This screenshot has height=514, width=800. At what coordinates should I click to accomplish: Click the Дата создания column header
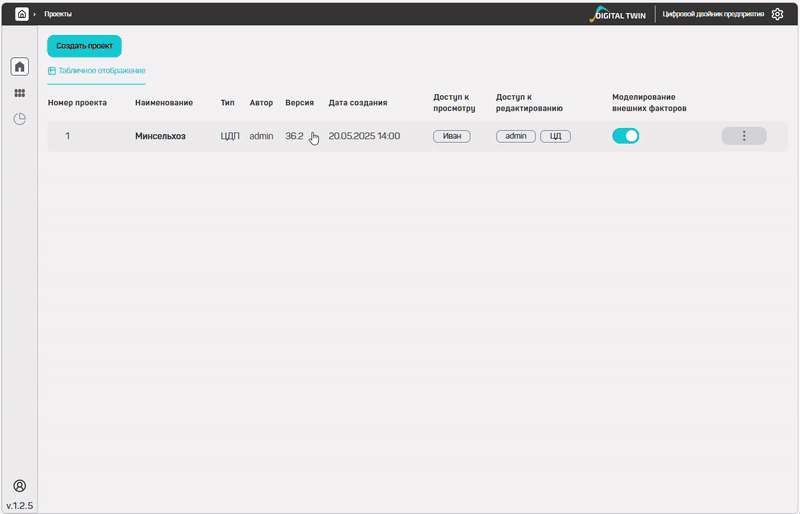[x=357, y=103]
